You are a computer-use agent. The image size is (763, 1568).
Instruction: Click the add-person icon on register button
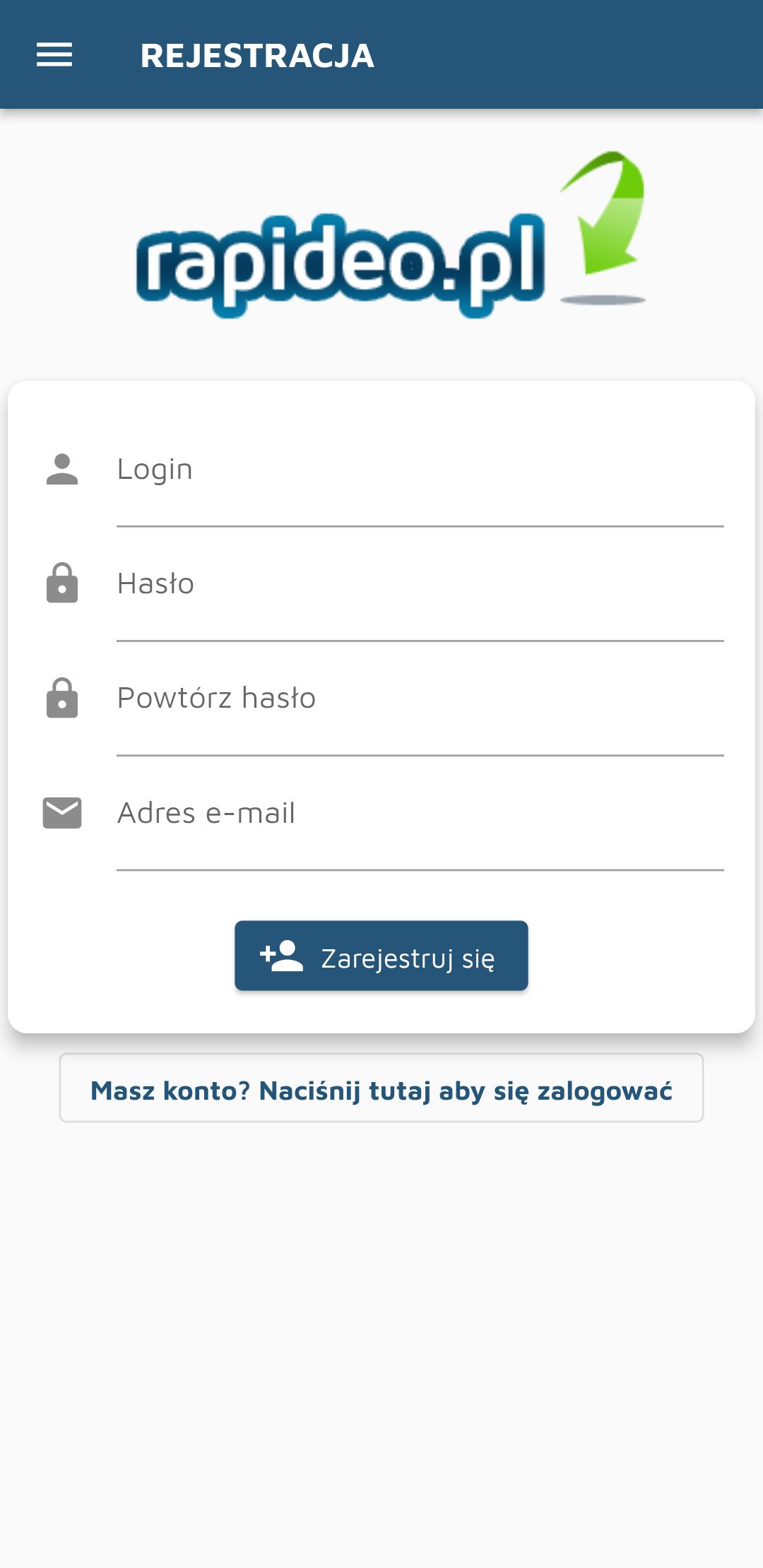pyautogui.click(x=281, y=956)
